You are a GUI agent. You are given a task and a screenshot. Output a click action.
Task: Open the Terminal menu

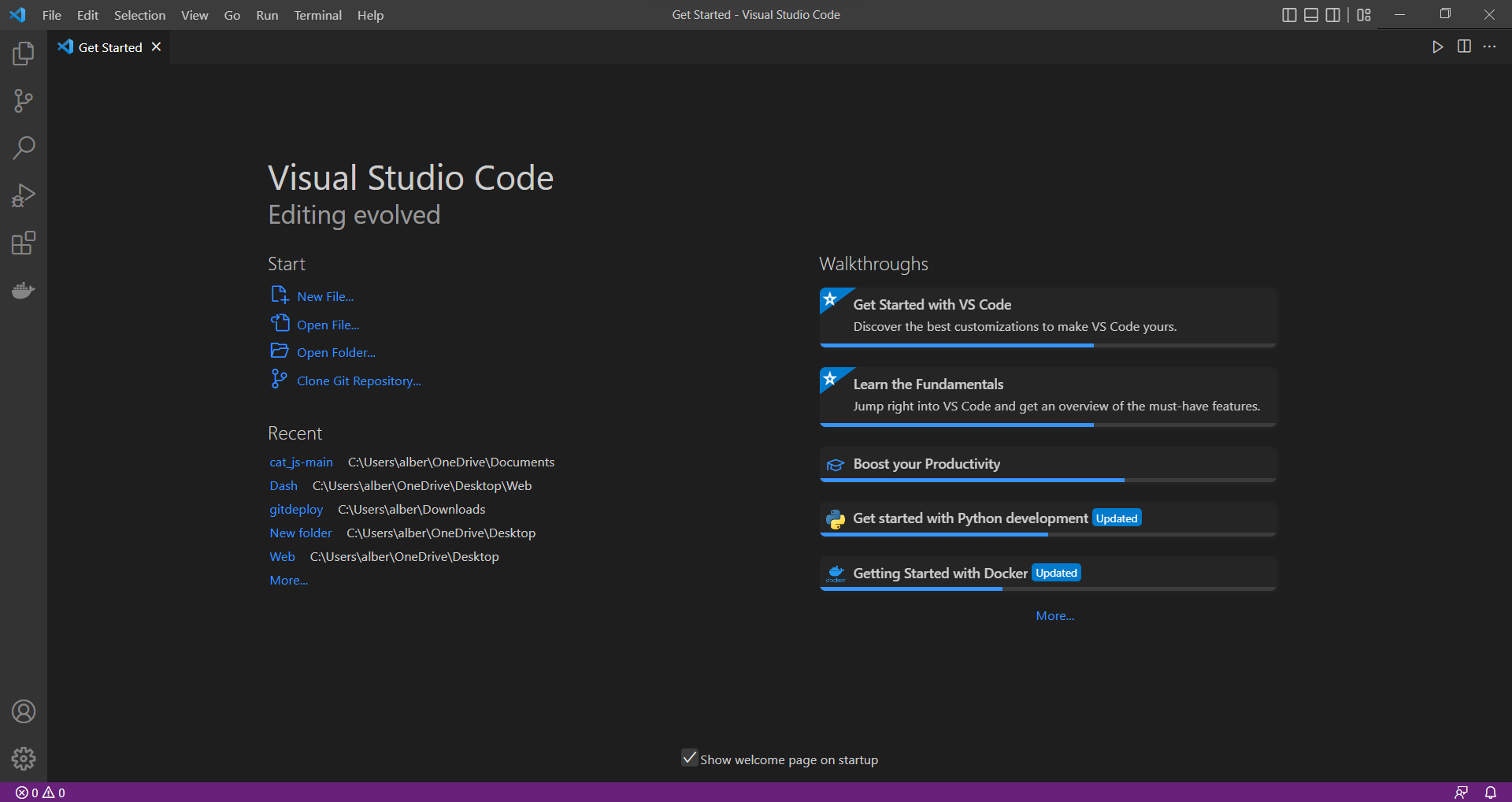[x=318, y=15]
